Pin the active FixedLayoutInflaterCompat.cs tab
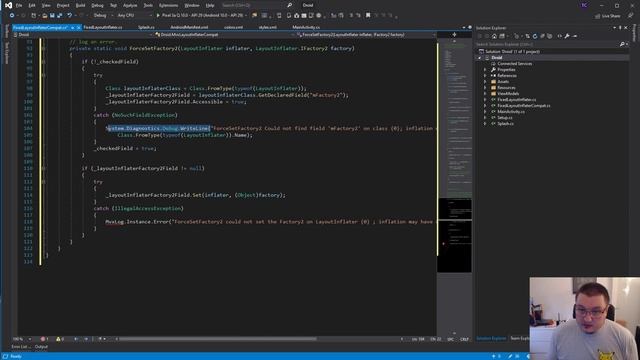The width and height of the screenshot is (640, 360). pyautogui.click(x=72, y=27)
